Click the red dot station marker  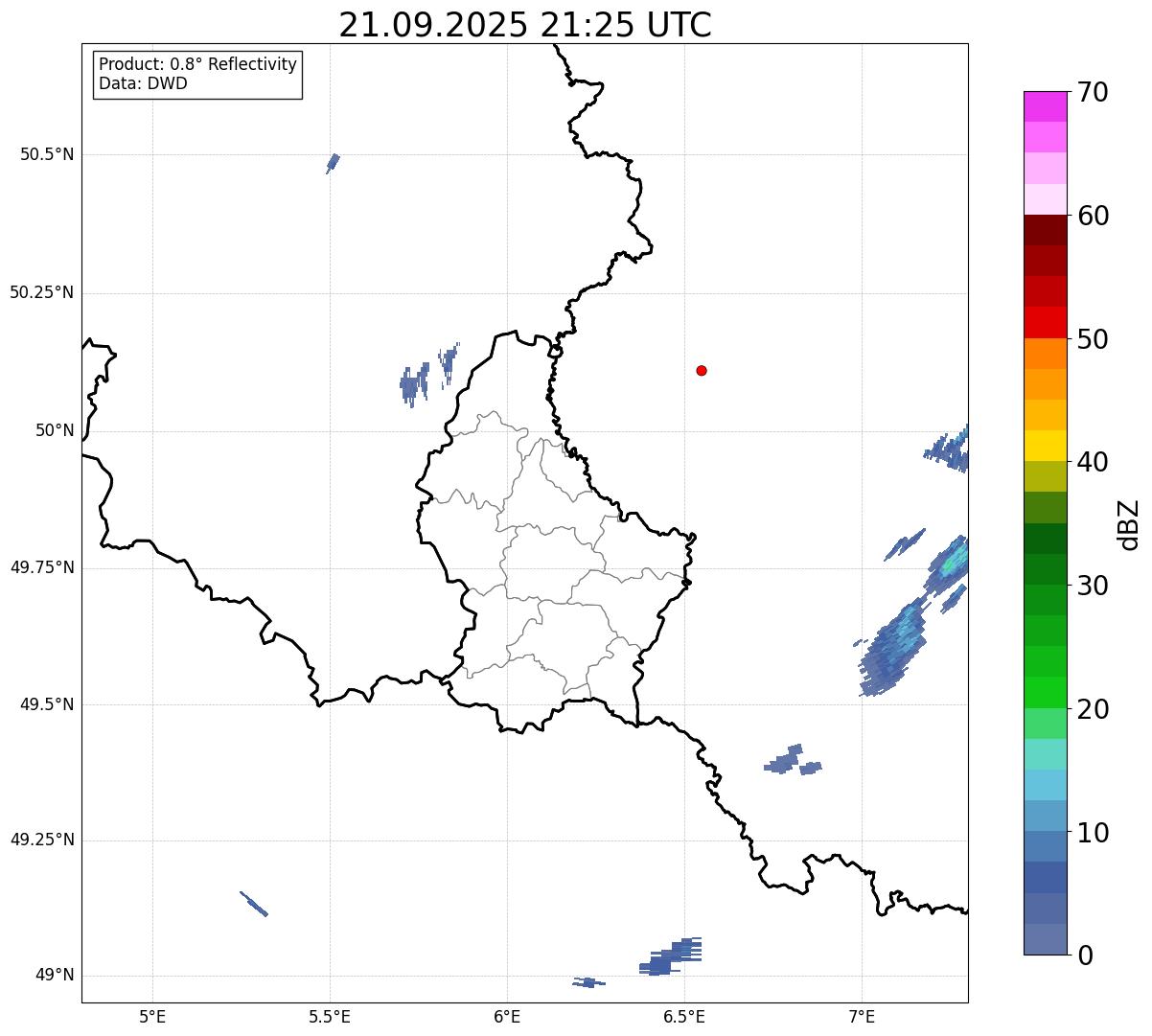[702, 370]
